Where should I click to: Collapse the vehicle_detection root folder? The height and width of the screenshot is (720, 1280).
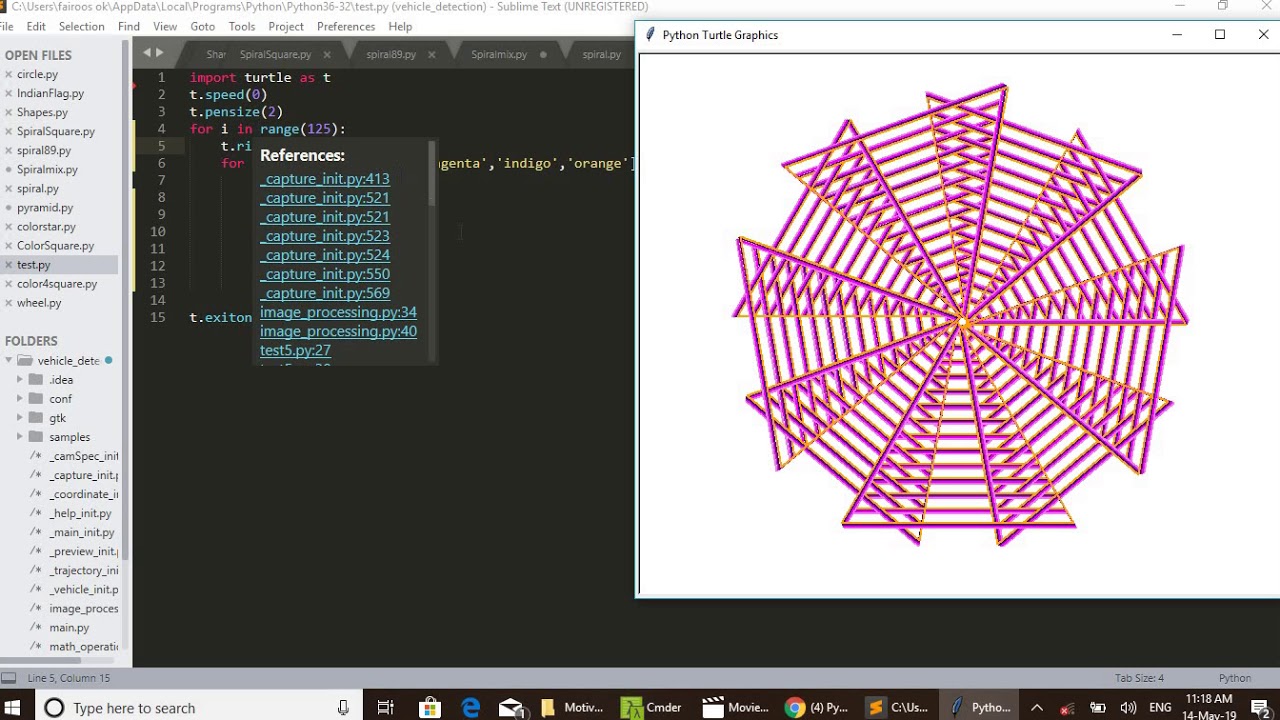click(x=9, y=361)
